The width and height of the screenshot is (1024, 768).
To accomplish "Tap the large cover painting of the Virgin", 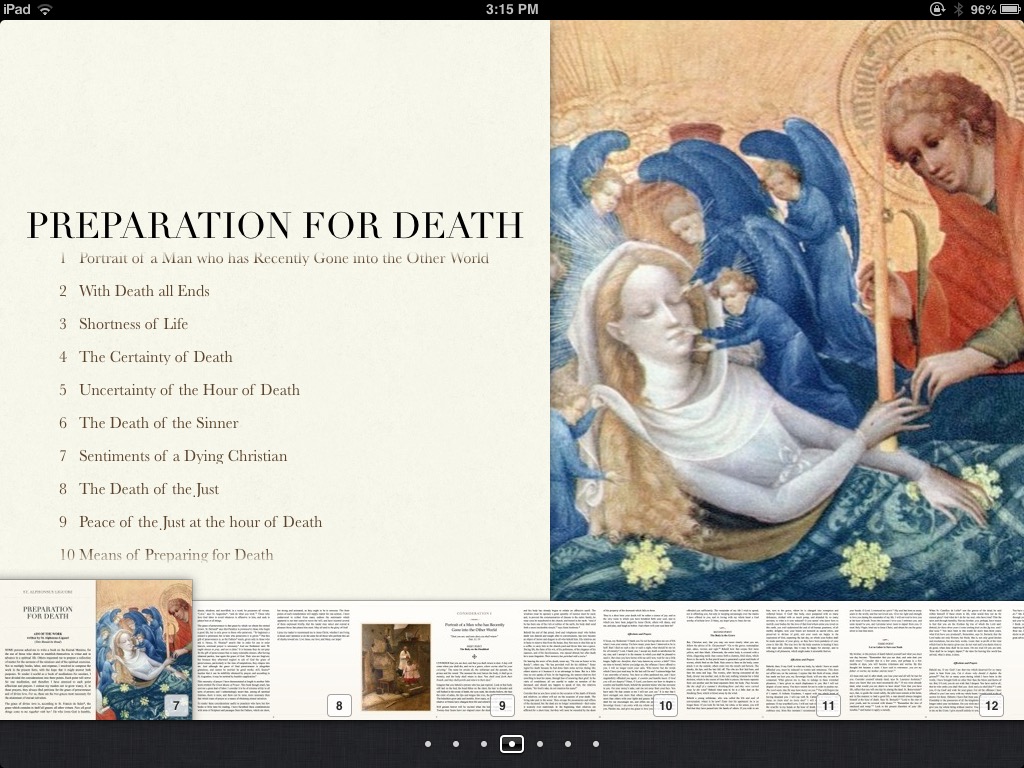I will point(787,310).
